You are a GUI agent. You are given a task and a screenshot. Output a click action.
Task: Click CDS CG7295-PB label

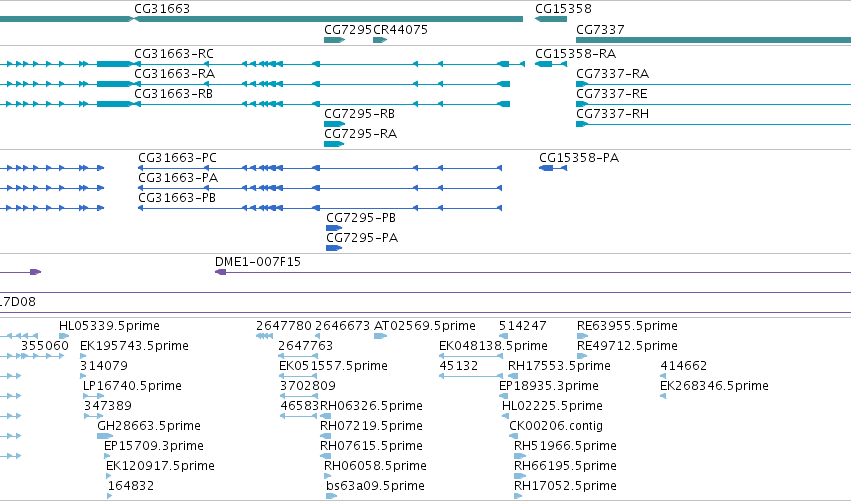[x=361, y=218]
